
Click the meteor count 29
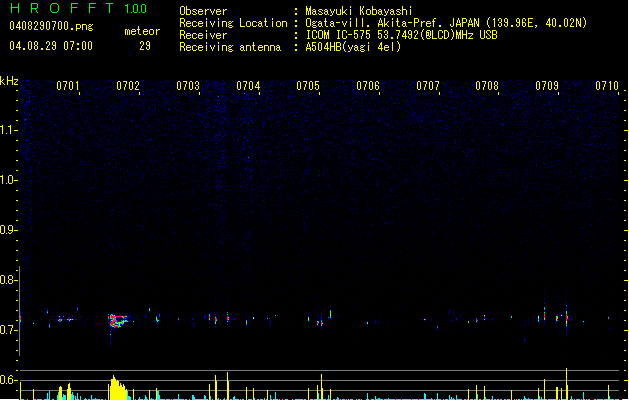145,46
